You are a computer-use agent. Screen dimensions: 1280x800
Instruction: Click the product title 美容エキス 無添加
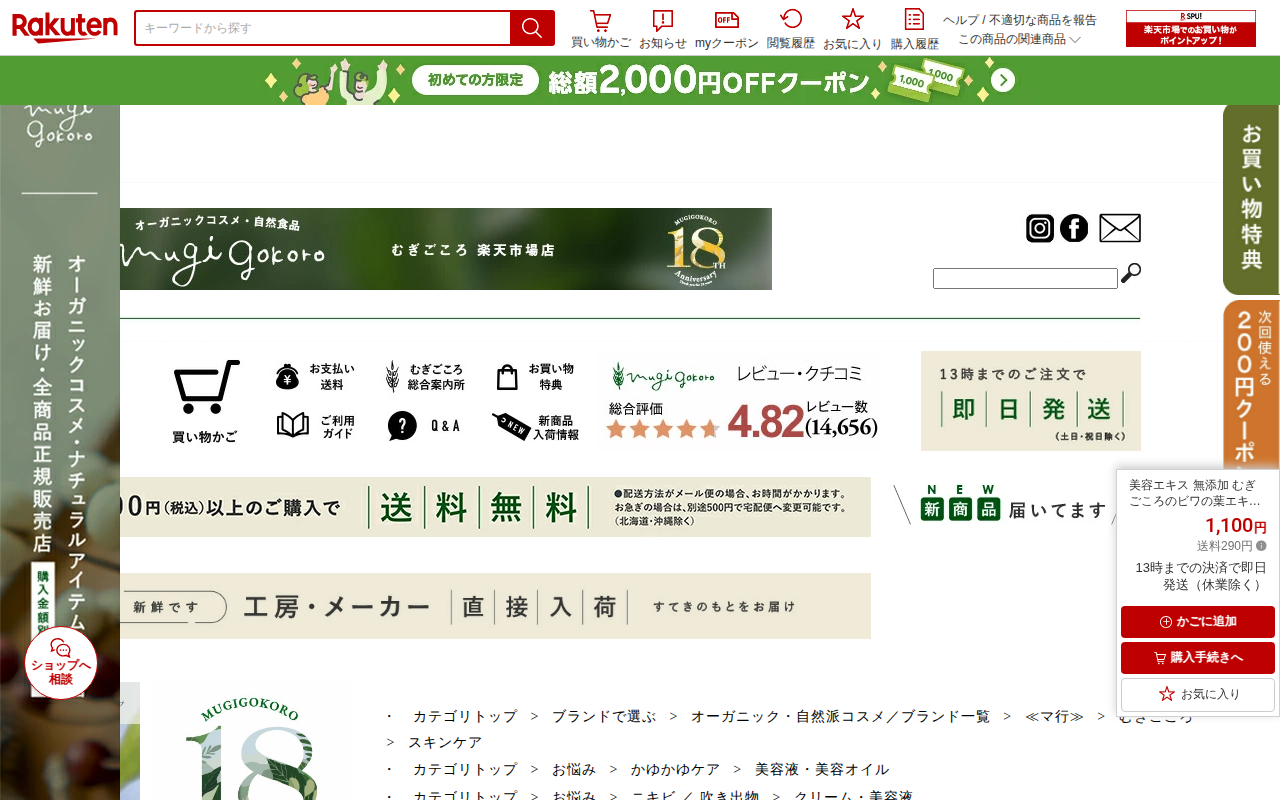[x=1195, y=493]
